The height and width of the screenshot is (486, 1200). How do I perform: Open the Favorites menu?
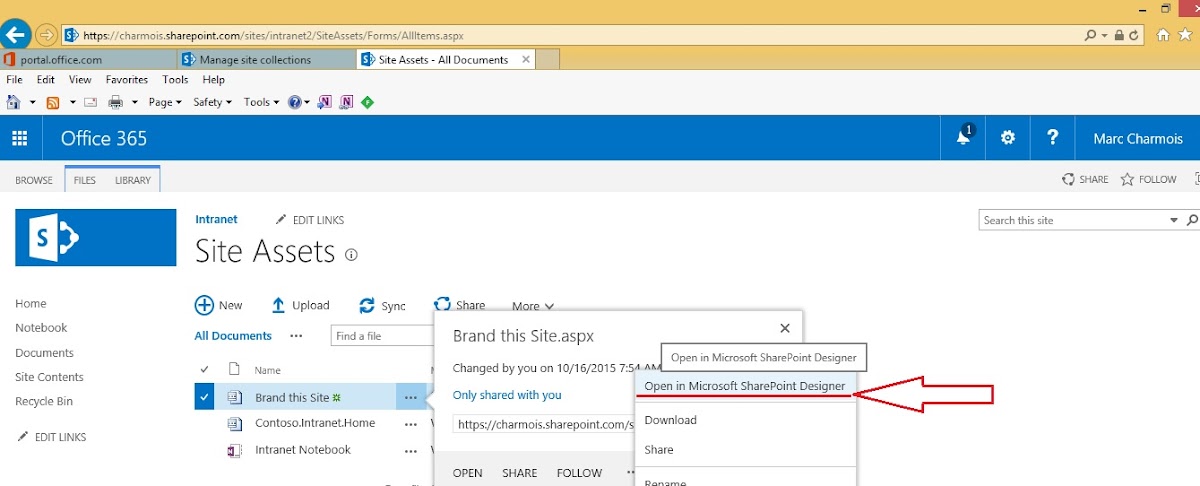click(x=127, y=80)
